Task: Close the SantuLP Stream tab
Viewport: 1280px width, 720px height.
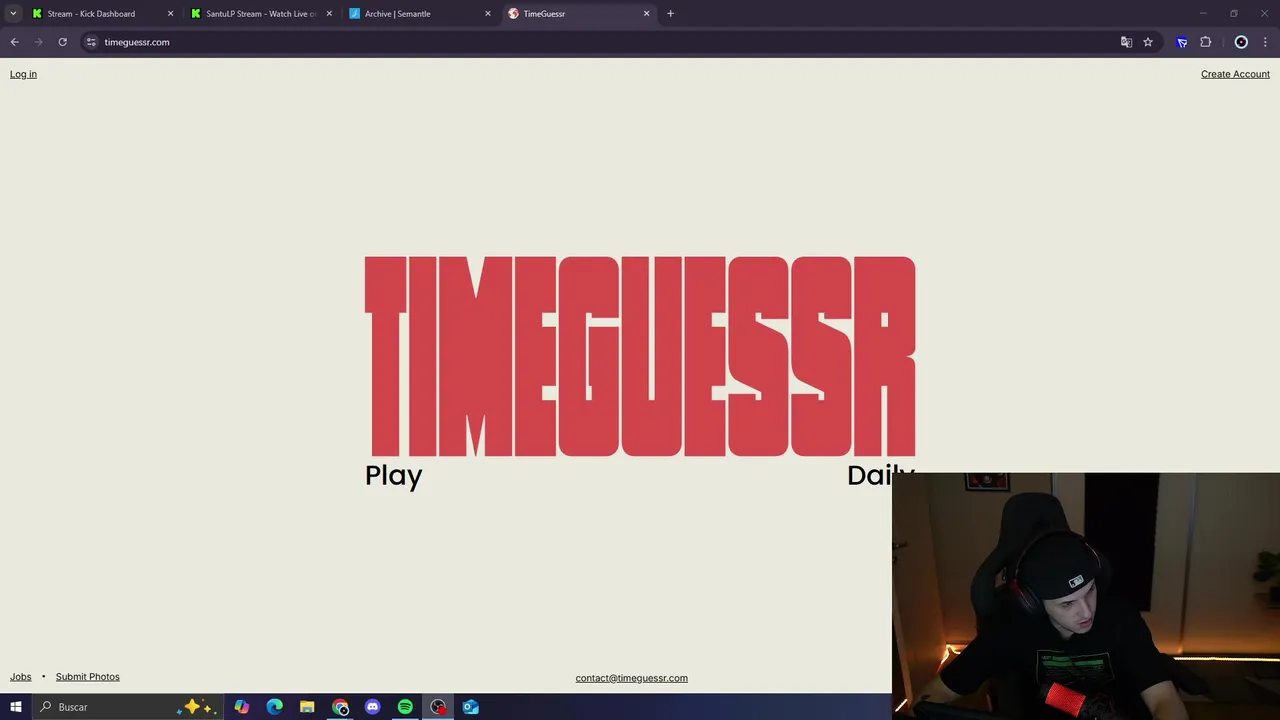Action: pos(329,14)
